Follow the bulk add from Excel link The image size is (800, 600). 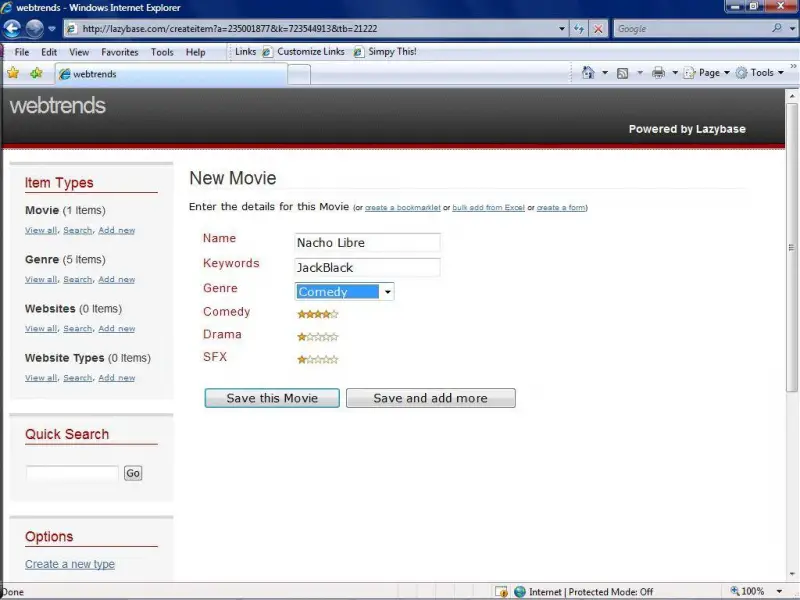coord(488,208)
